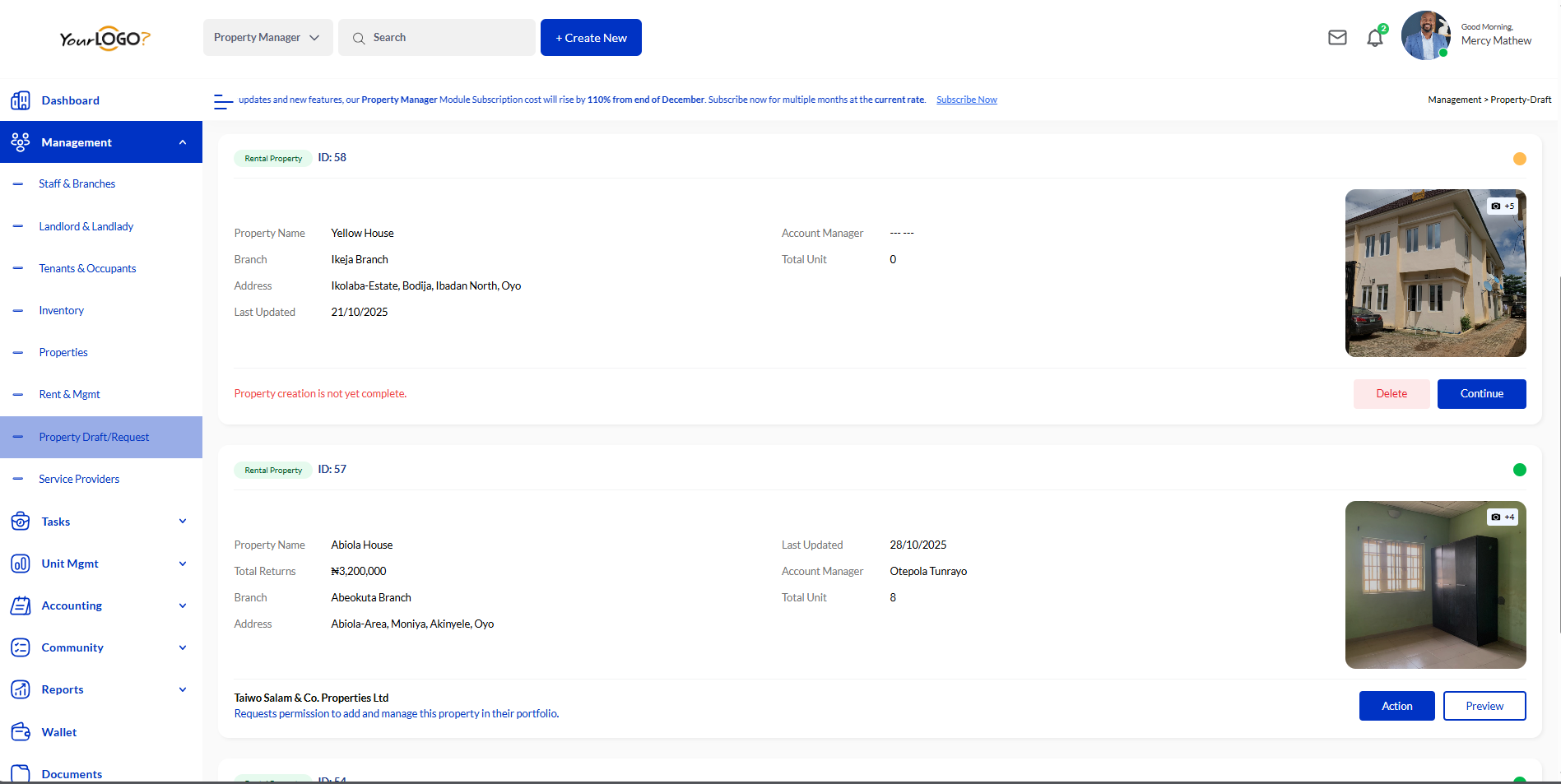Viewport: 1561px width, 784px height.
Task: Open the Abiola House room thumbnail
Action: coord(1435,585)
